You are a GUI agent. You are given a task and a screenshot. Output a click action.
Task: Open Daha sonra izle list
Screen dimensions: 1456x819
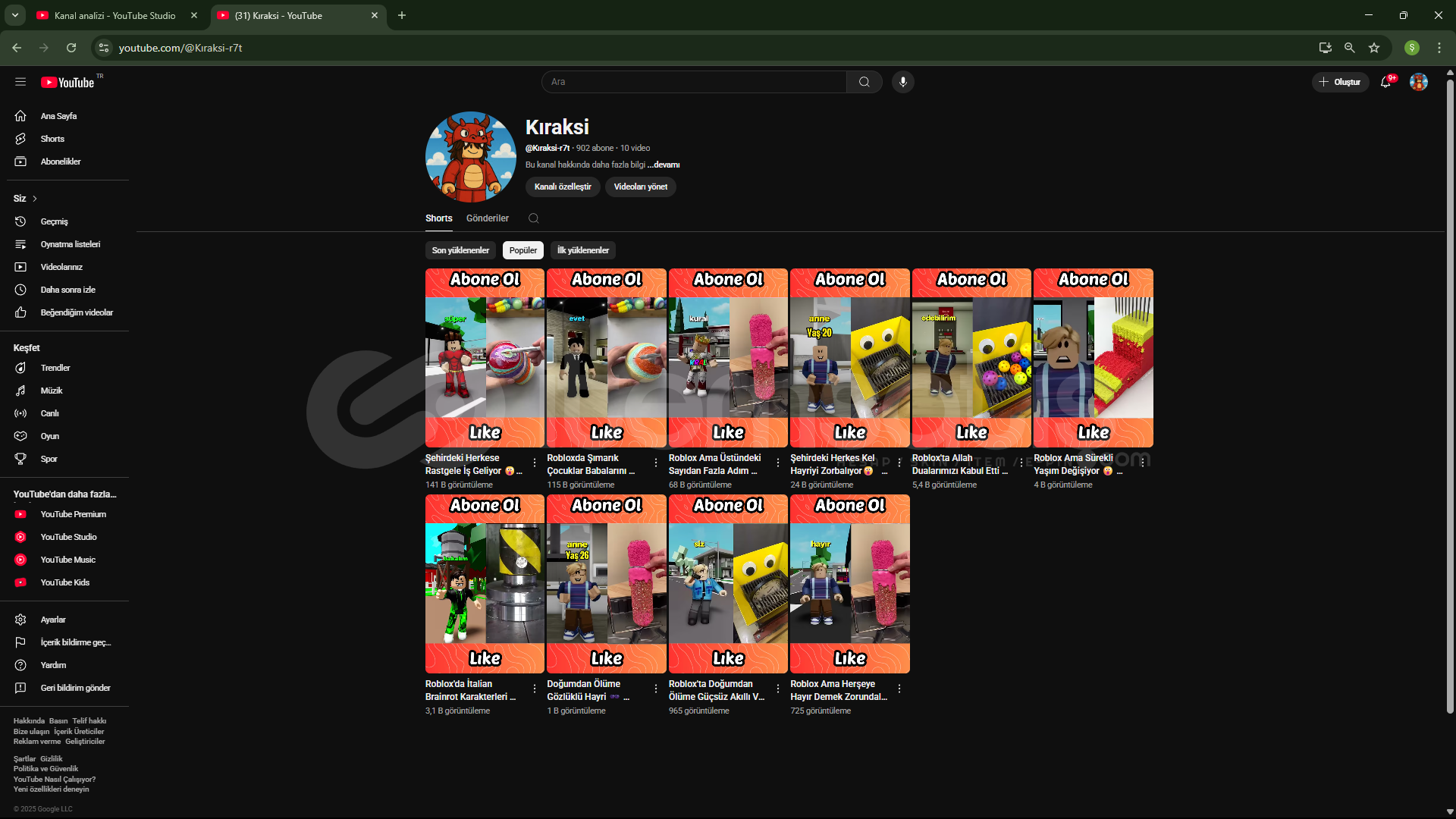[x=68, y=290]
